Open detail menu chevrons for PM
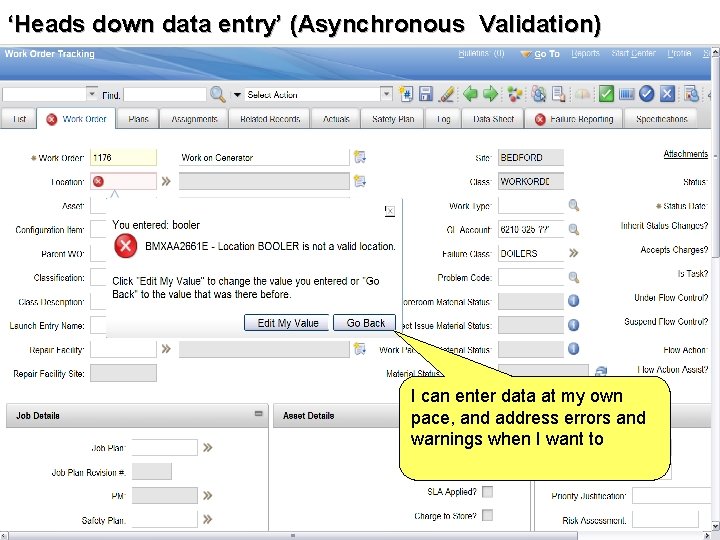Viewport: 720px width, 540px height. click(208, 495)
